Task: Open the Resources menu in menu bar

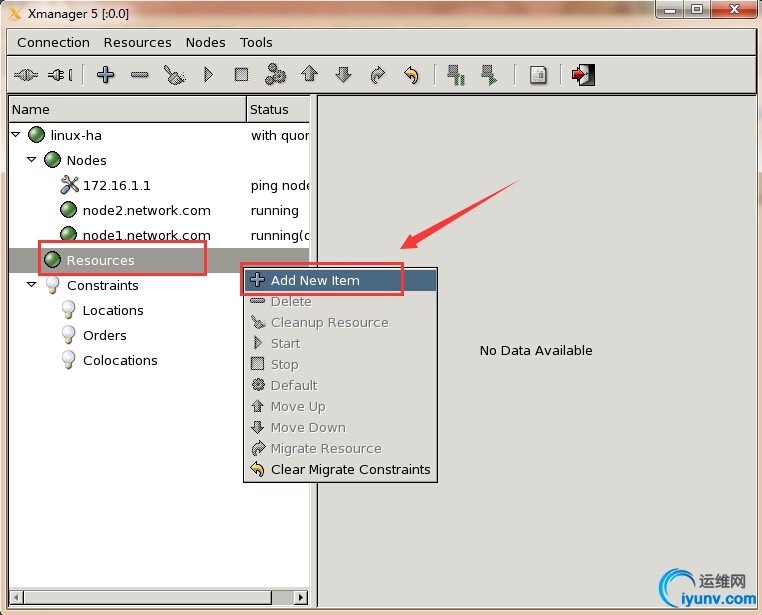Action: [138, 43]
